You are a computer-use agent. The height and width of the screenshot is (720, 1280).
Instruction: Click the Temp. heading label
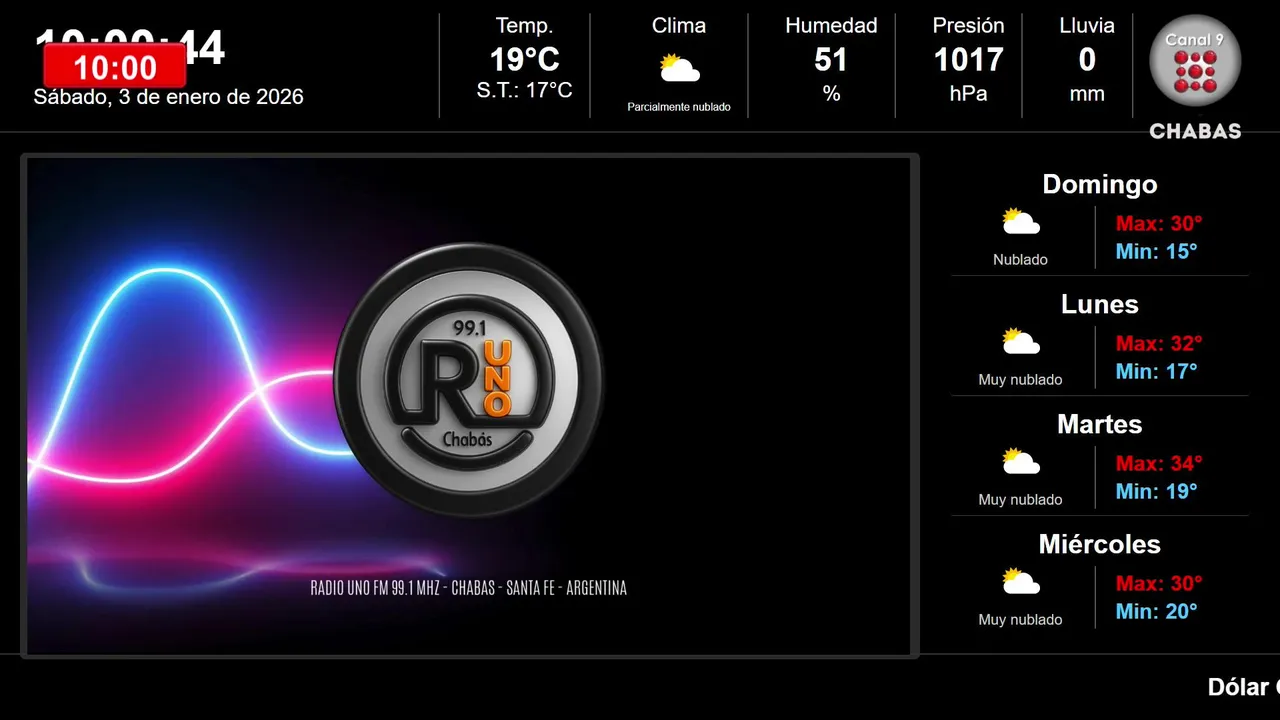(525, 26)
